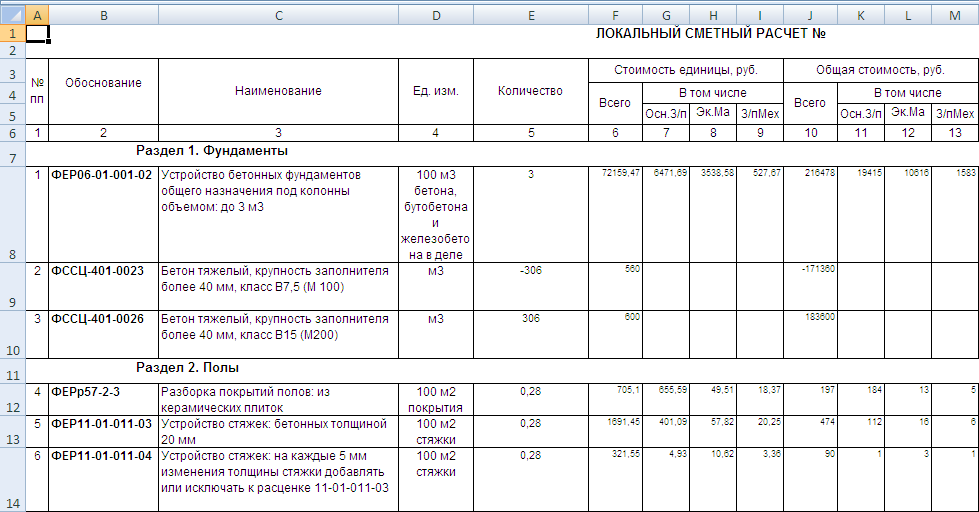Select value '-171360'
This screenshot has width=979, height=512.
810,287
